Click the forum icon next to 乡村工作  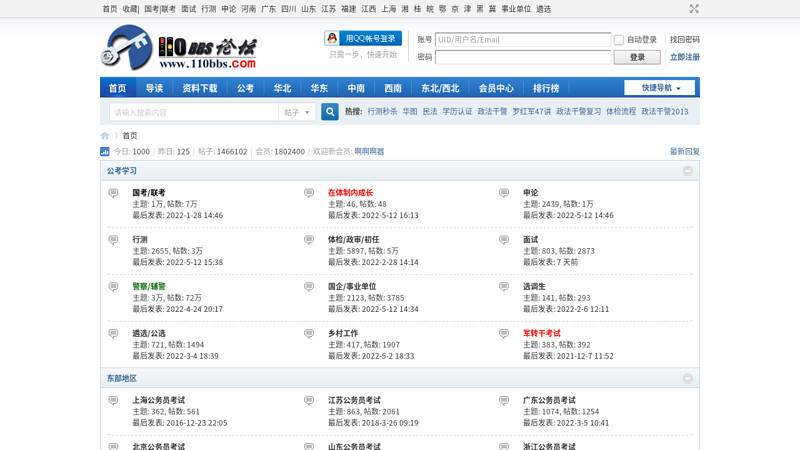pyautogui.click(x=309, y=334)
